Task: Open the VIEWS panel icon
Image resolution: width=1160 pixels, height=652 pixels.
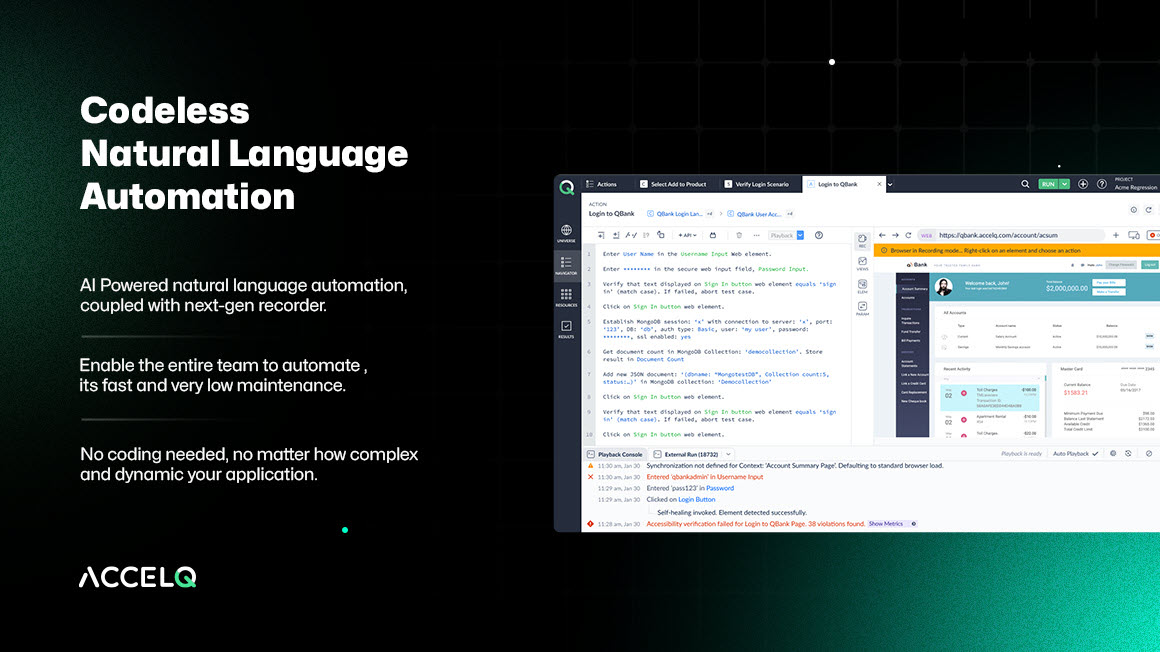Action: point(862,262)
